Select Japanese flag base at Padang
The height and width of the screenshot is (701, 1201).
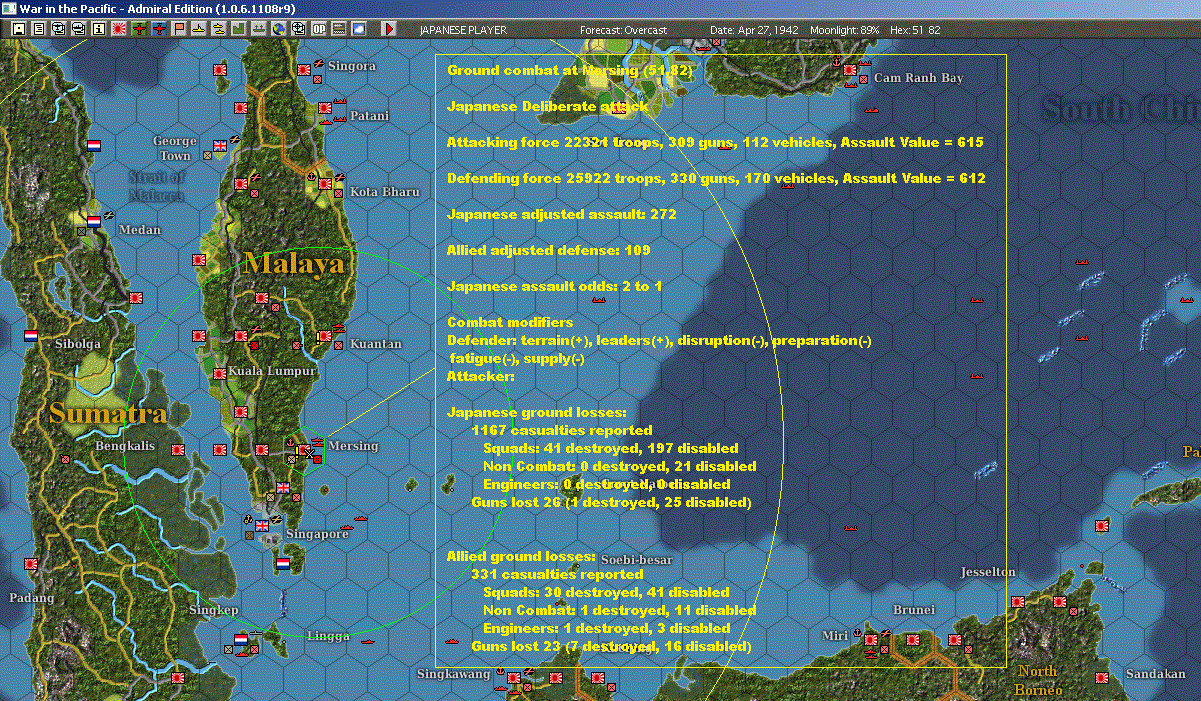point(30,565)
